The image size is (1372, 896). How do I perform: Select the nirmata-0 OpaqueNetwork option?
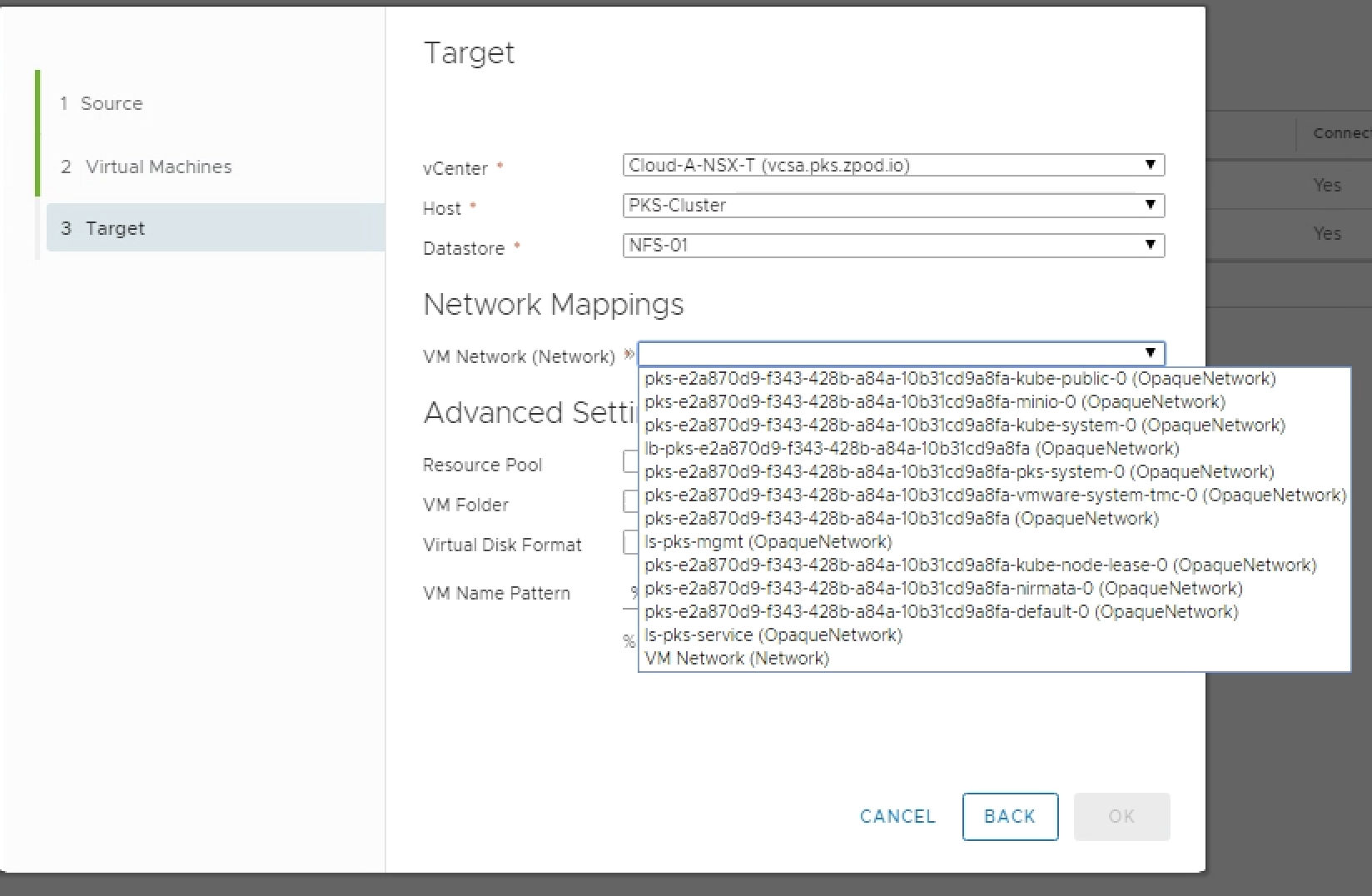click(942, 589)
